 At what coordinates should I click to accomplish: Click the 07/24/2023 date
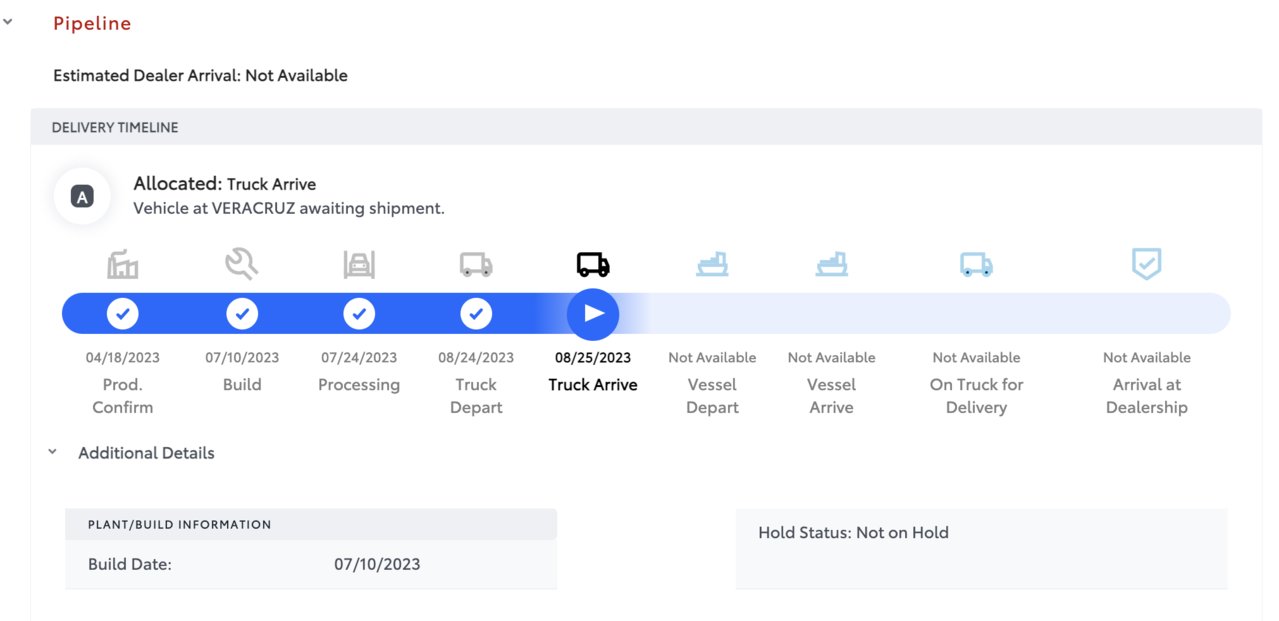click(359, 358)
